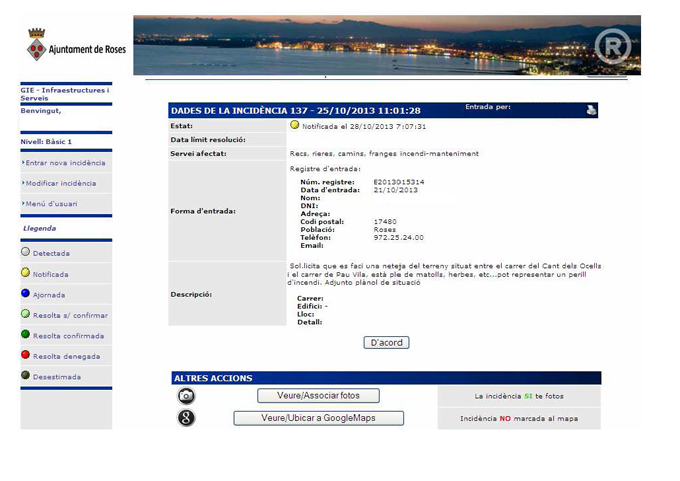Screen dimensions: 680x481
Task: Go to Menú d'usuari
Action: [x=51, y=204]
